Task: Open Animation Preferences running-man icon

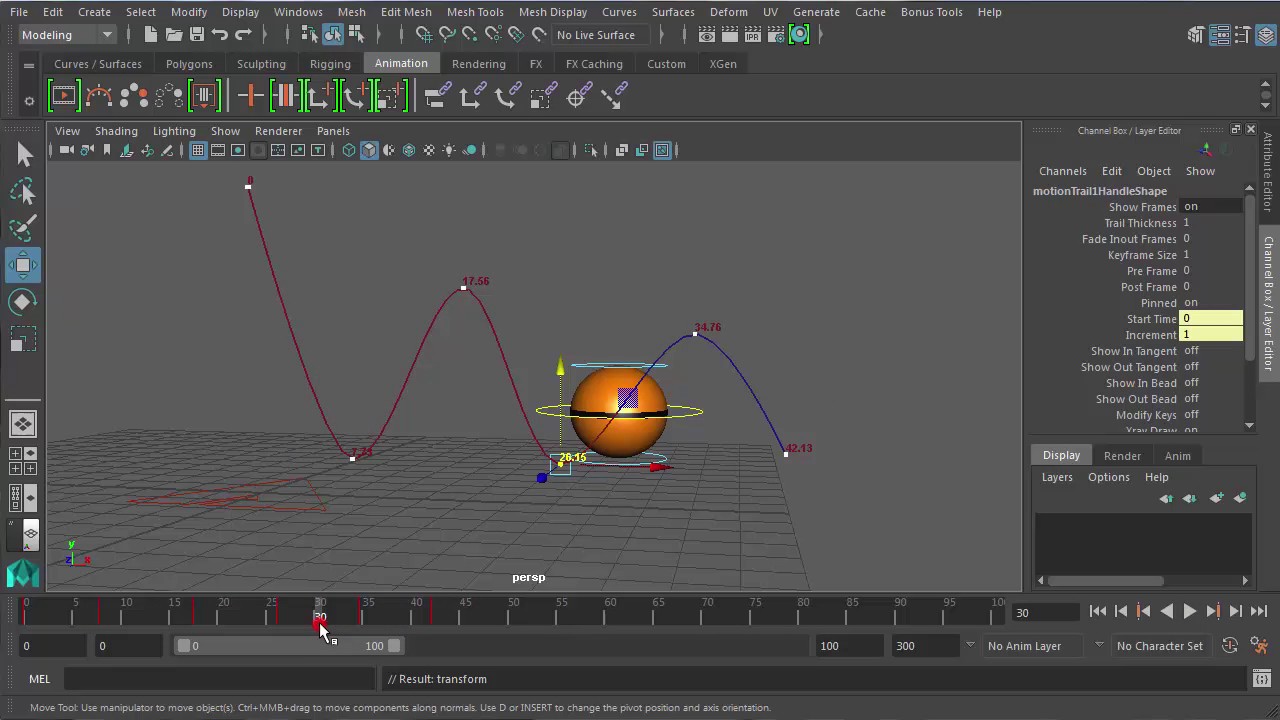Action: (x=1259, y=646)
